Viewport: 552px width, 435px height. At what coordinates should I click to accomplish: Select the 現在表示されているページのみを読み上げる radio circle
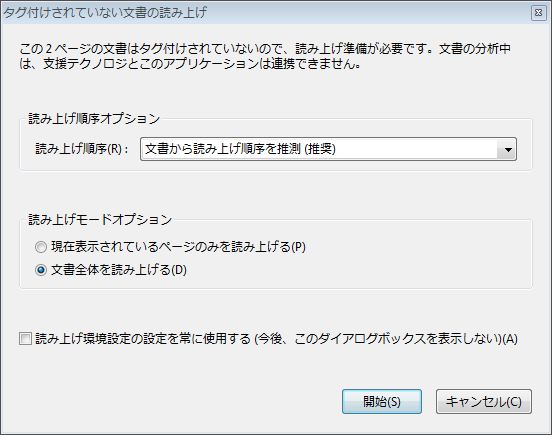41,247
